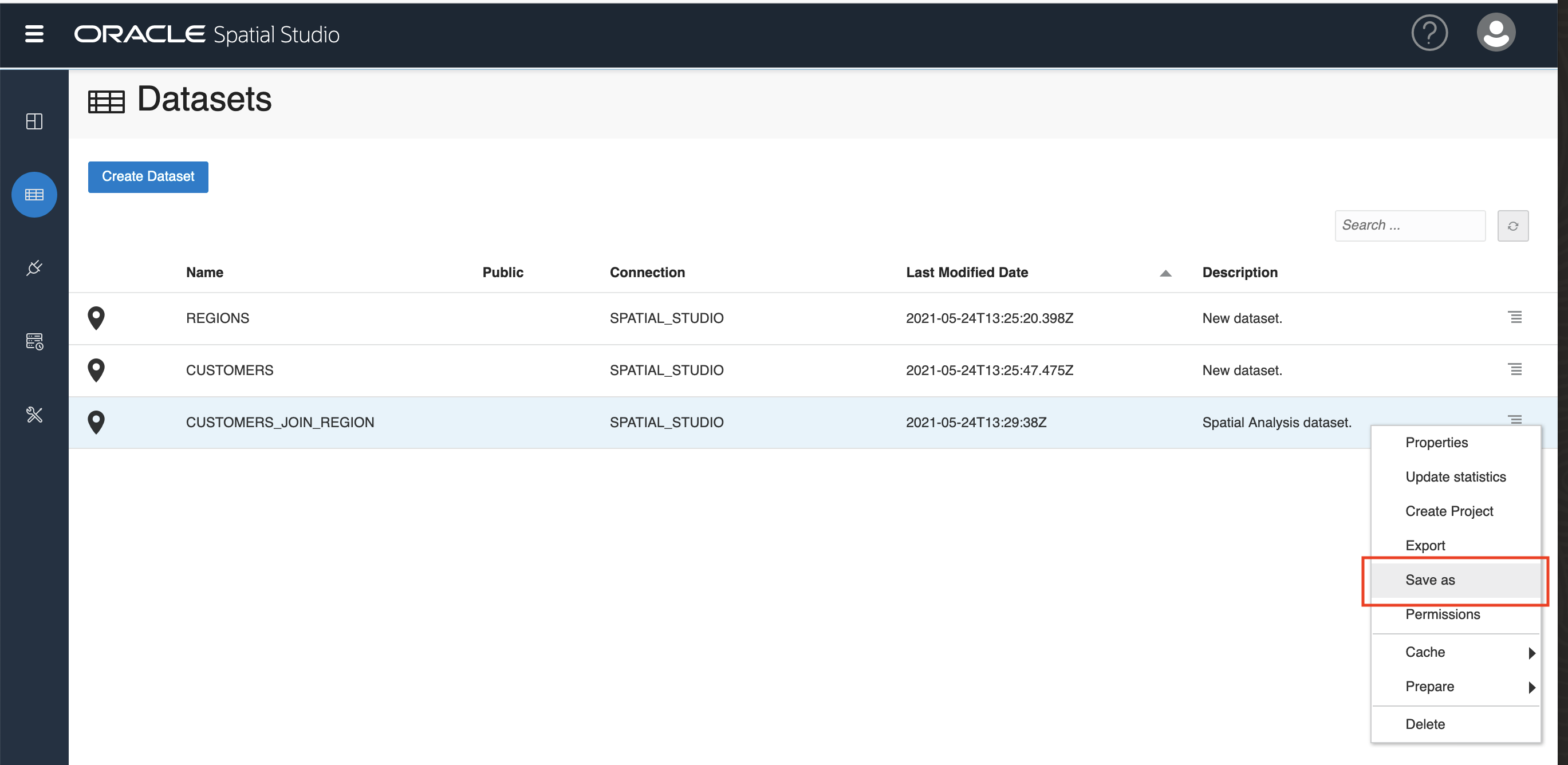Screen dimensions: 1568x765
Task: Open the REGIONS row action menu
Action: [1514, 317]
